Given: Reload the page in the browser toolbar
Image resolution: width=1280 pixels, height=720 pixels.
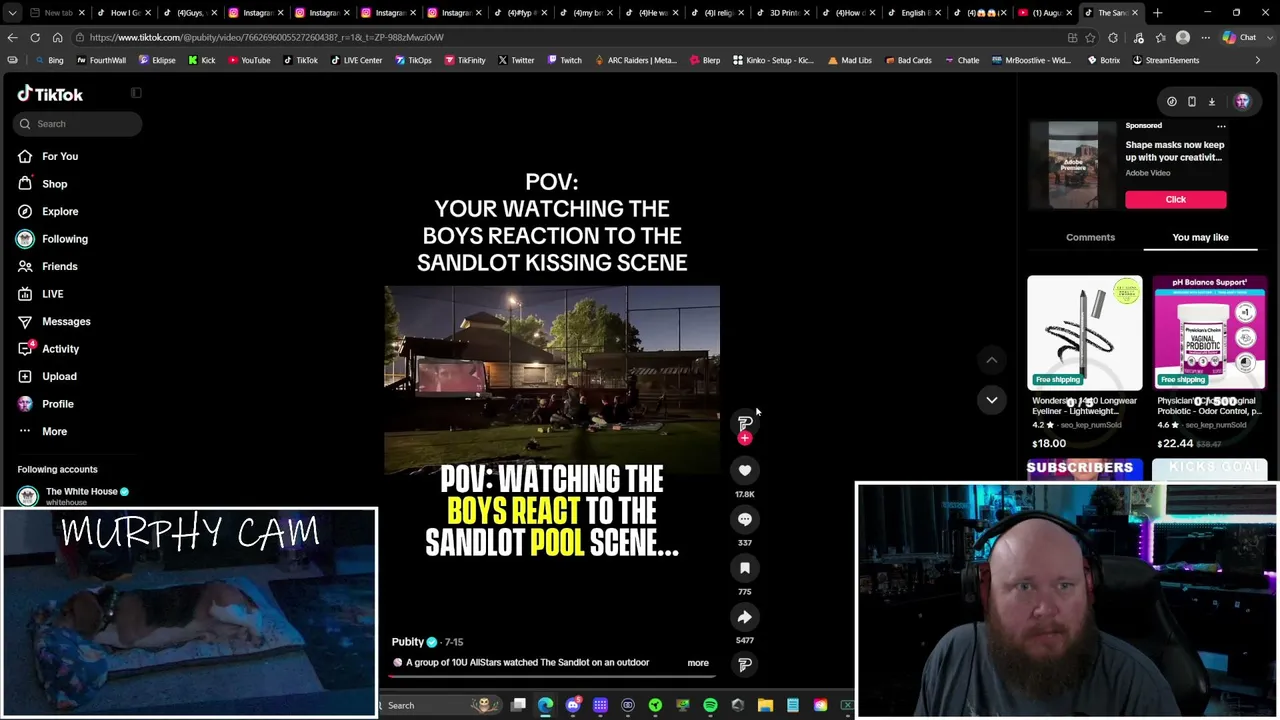Looking at the screenshot, I should [x=35, y=37].
